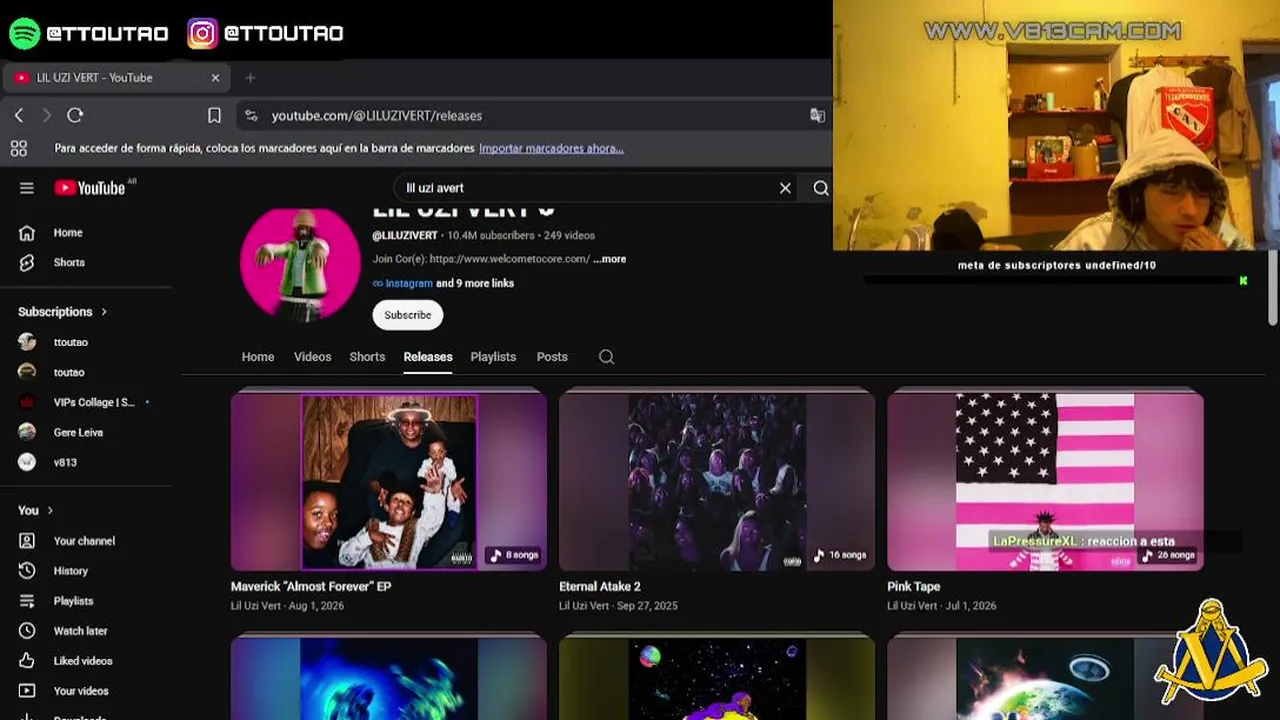Search within the channel using the tab-bar magnifier
The width and height of the screenshot is (1280, 720).
[606, 357]
